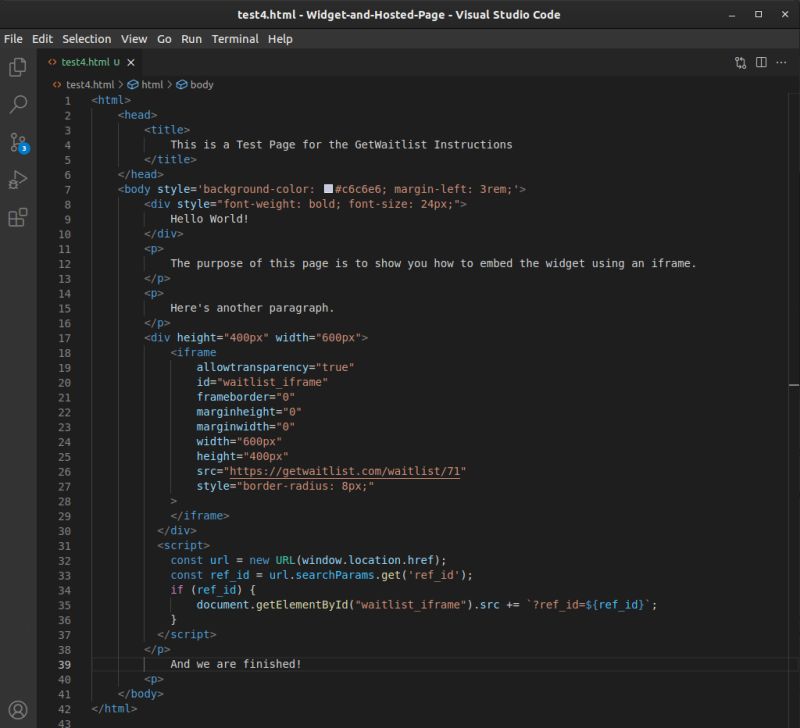800x728 pixels.
Task: Click the searchParams.get line 33
Action: 321,575
